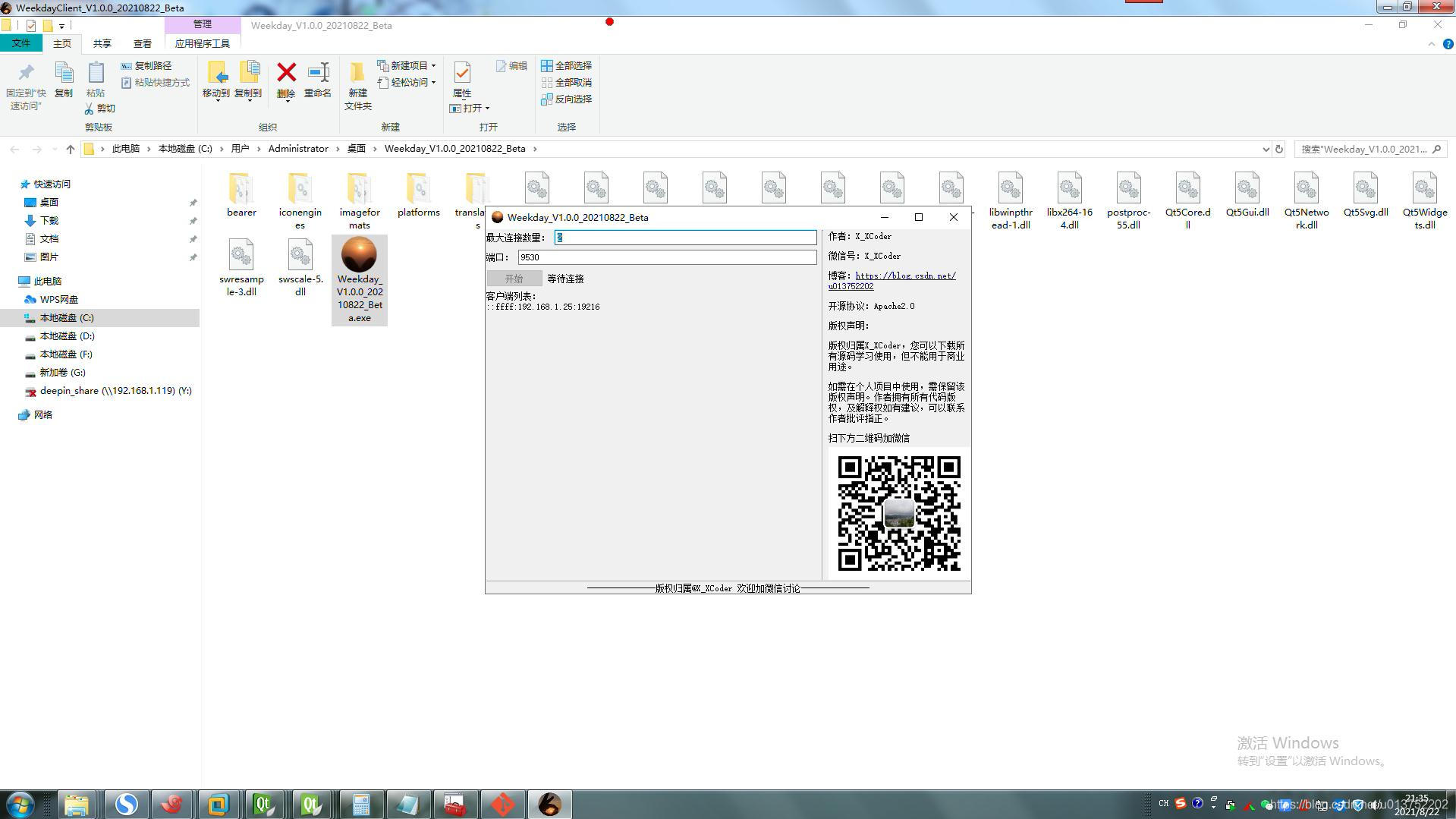Select Local Disk (D:) in sidebar
The height and width of the screenshot is (819, 1456).
coord(67,336)
